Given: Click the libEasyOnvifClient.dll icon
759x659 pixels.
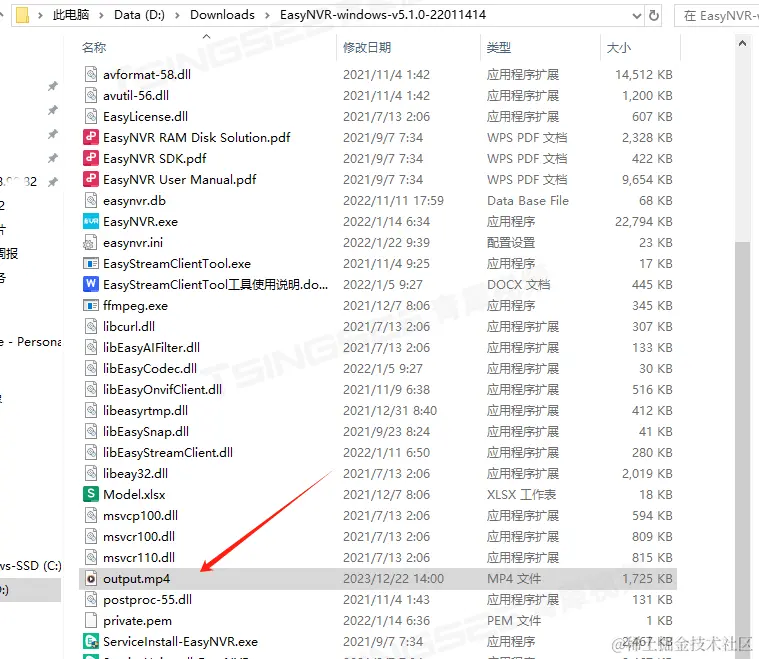Looking at the screenshot, I should 91,390.
